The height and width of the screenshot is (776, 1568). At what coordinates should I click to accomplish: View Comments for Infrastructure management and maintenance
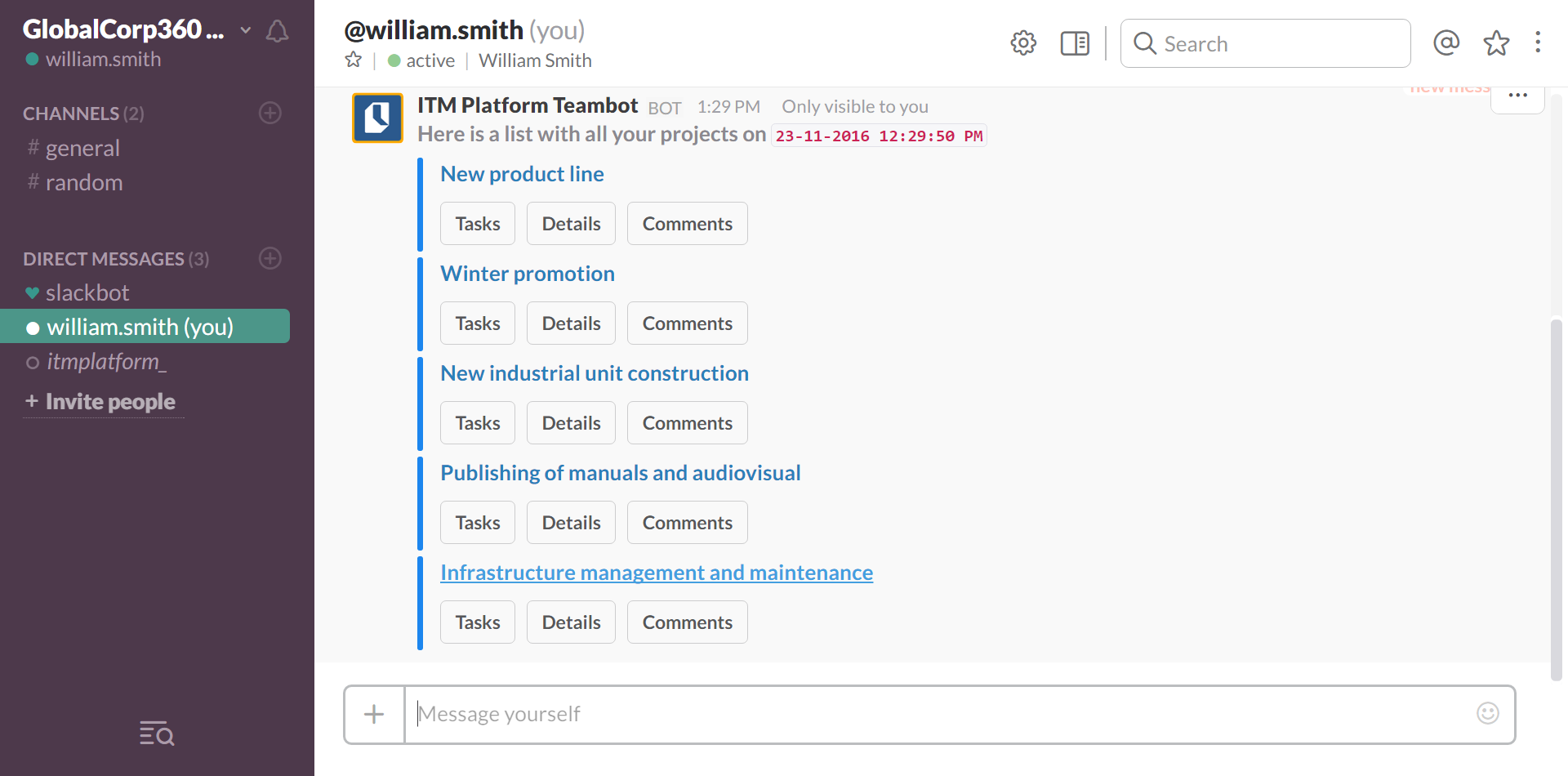coord(687,622)
